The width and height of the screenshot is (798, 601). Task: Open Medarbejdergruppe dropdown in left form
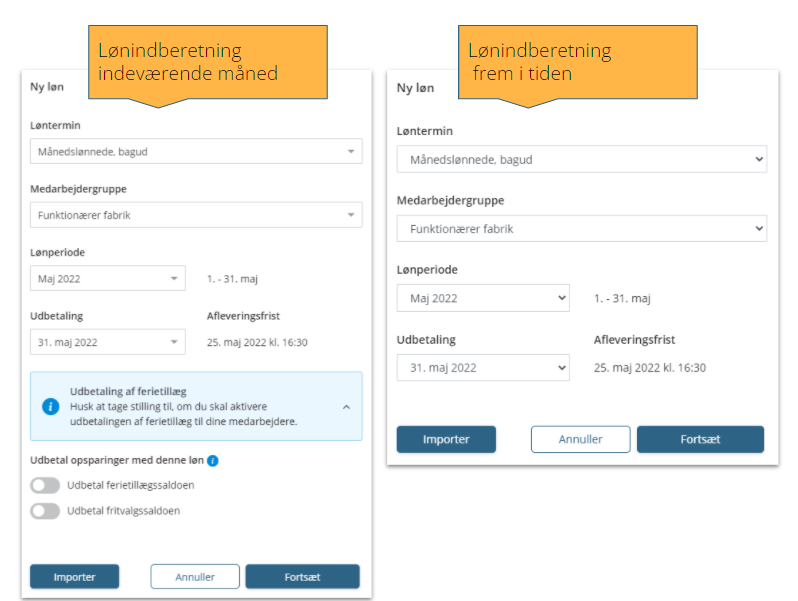pyautogui.click(x=196, y=215)
